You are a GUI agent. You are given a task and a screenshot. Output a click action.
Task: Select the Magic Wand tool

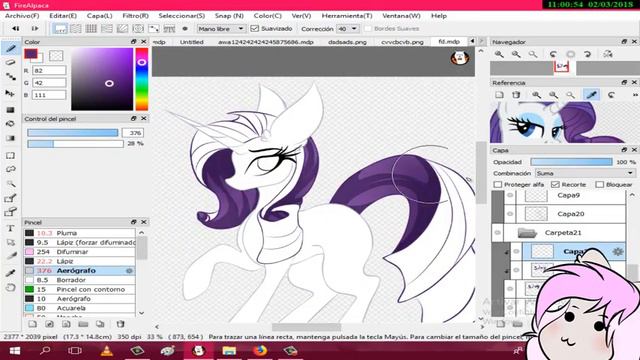coord(11,184)
